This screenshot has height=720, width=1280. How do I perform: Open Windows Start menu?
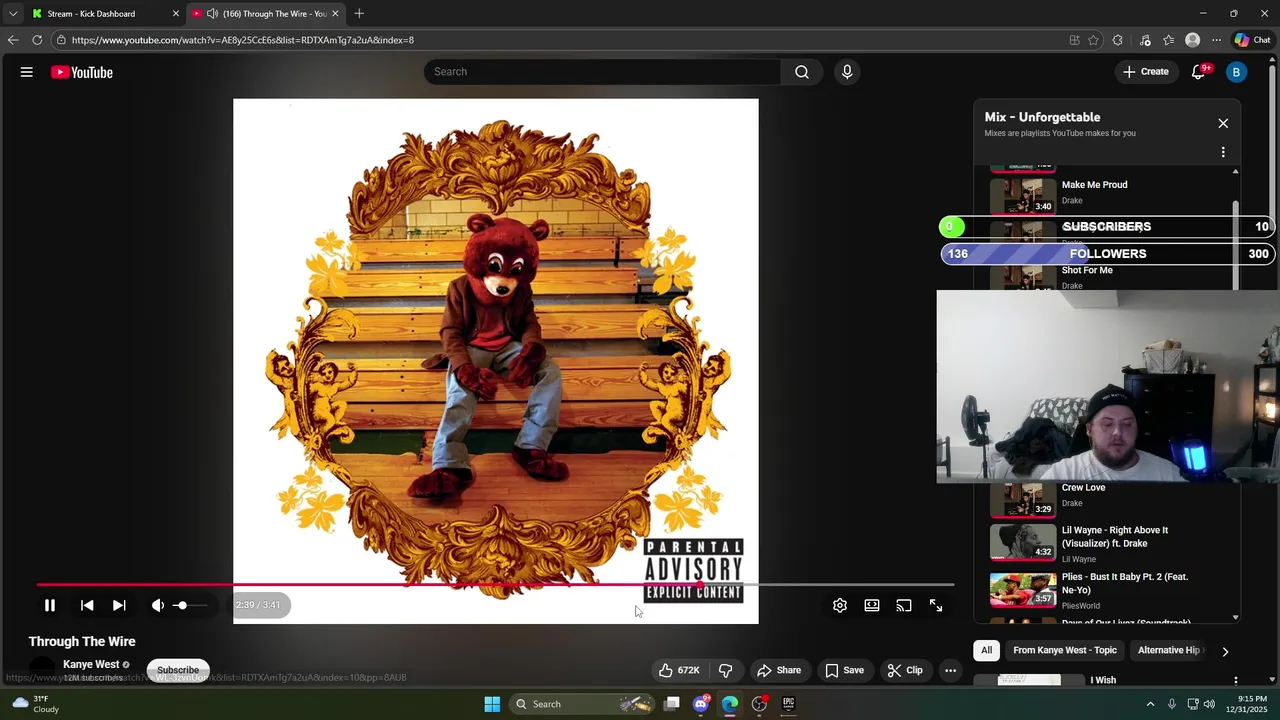(492, 704)
